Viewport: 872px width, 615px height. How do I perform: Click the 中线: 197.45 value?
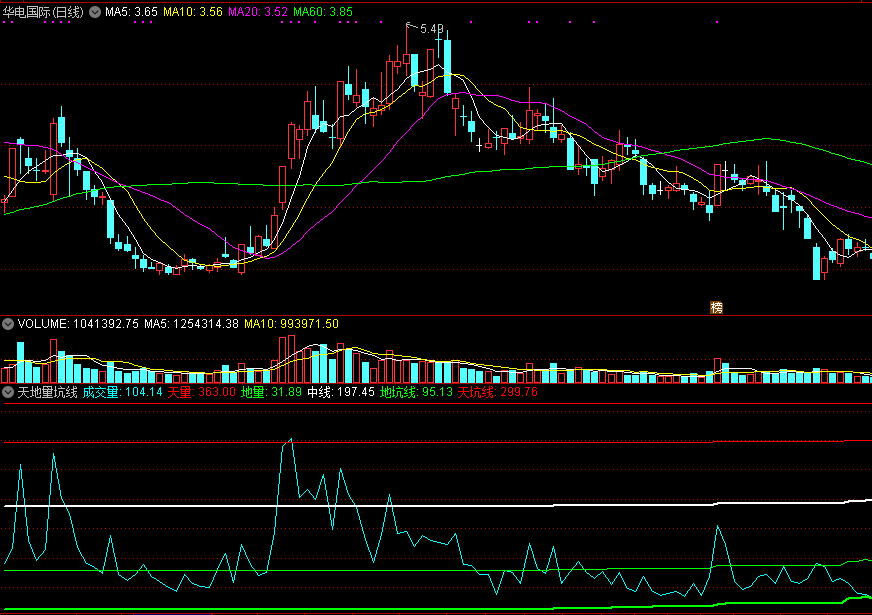[x=341, y=392]
